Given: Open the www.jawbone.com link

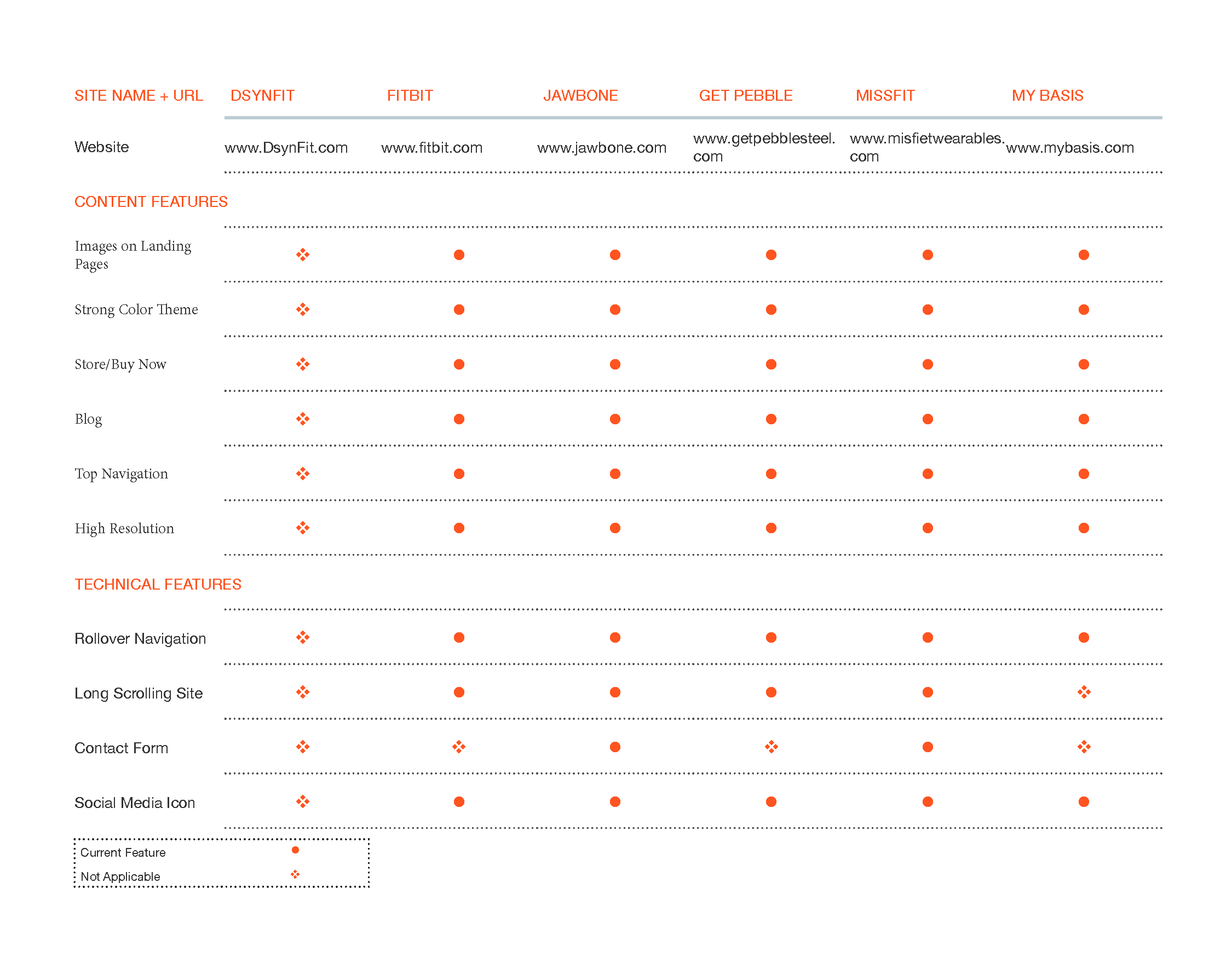Looking at the screenshot, I should [x=601, y=148].
